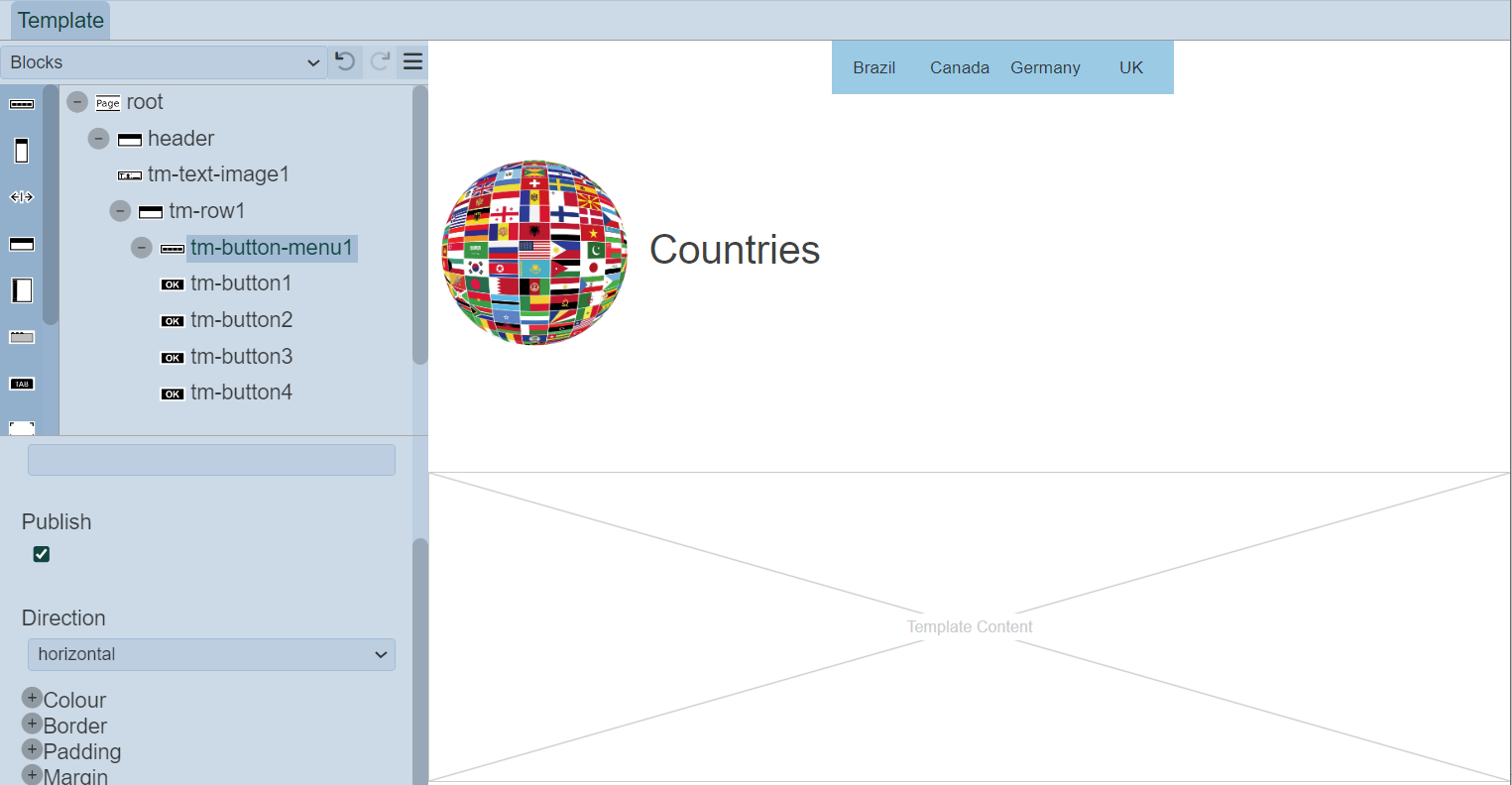Switch to the Template tab
Screen dimensions: 1512x785
(60, 21)
